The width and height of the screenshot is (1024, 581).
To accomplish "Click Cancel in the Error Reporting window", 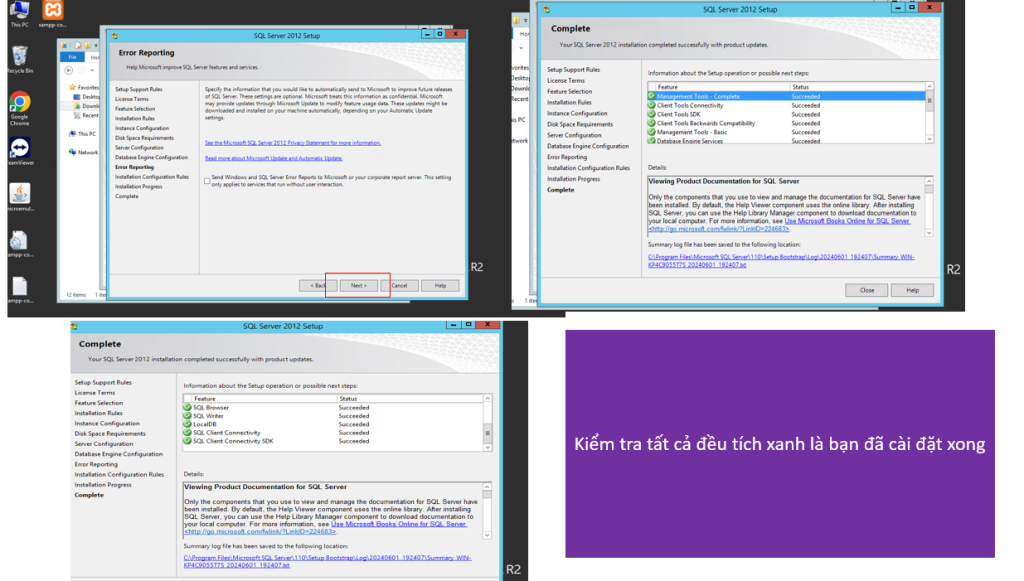I will 400,285.
